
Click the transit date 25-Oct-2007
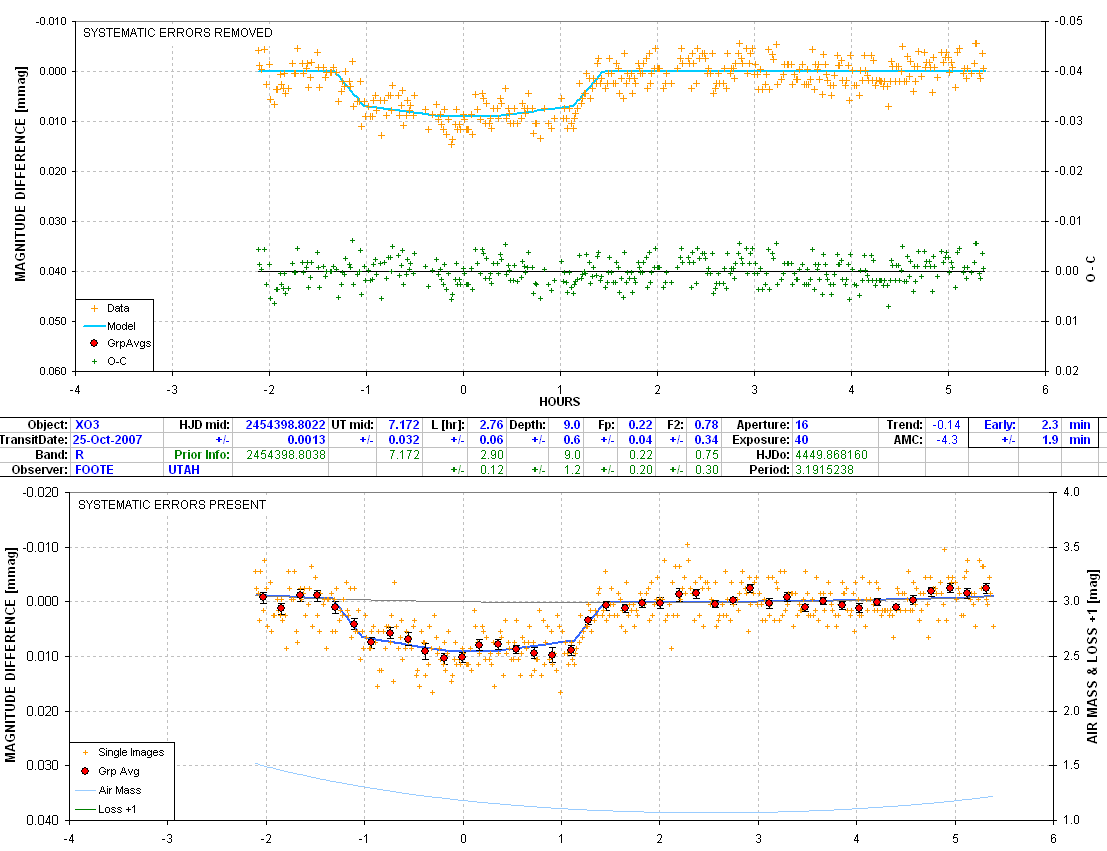pos(108,439)
